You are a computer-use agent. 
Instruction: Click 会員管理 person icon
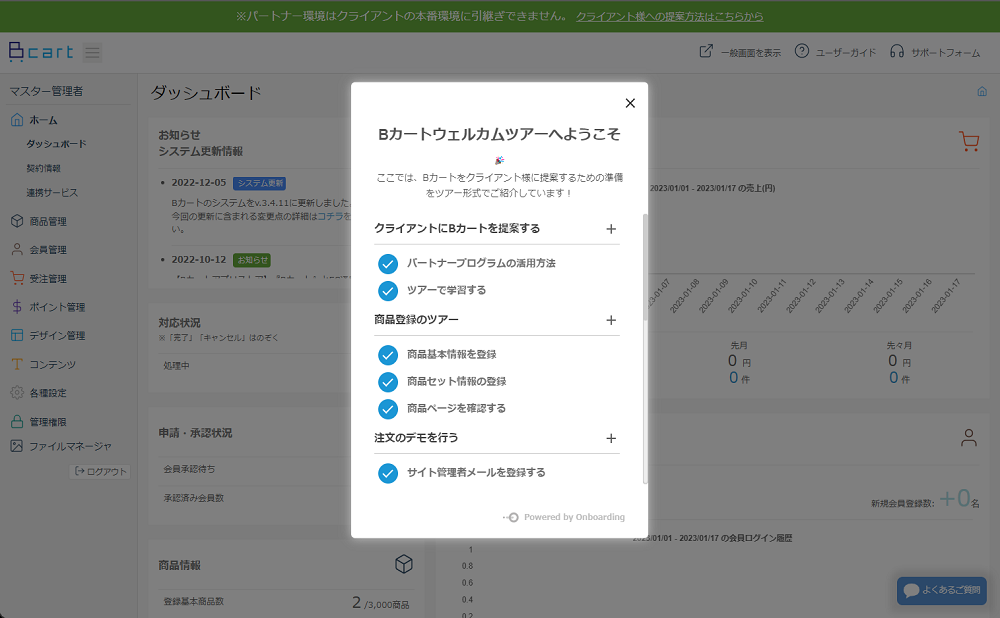tap(17, 249)
